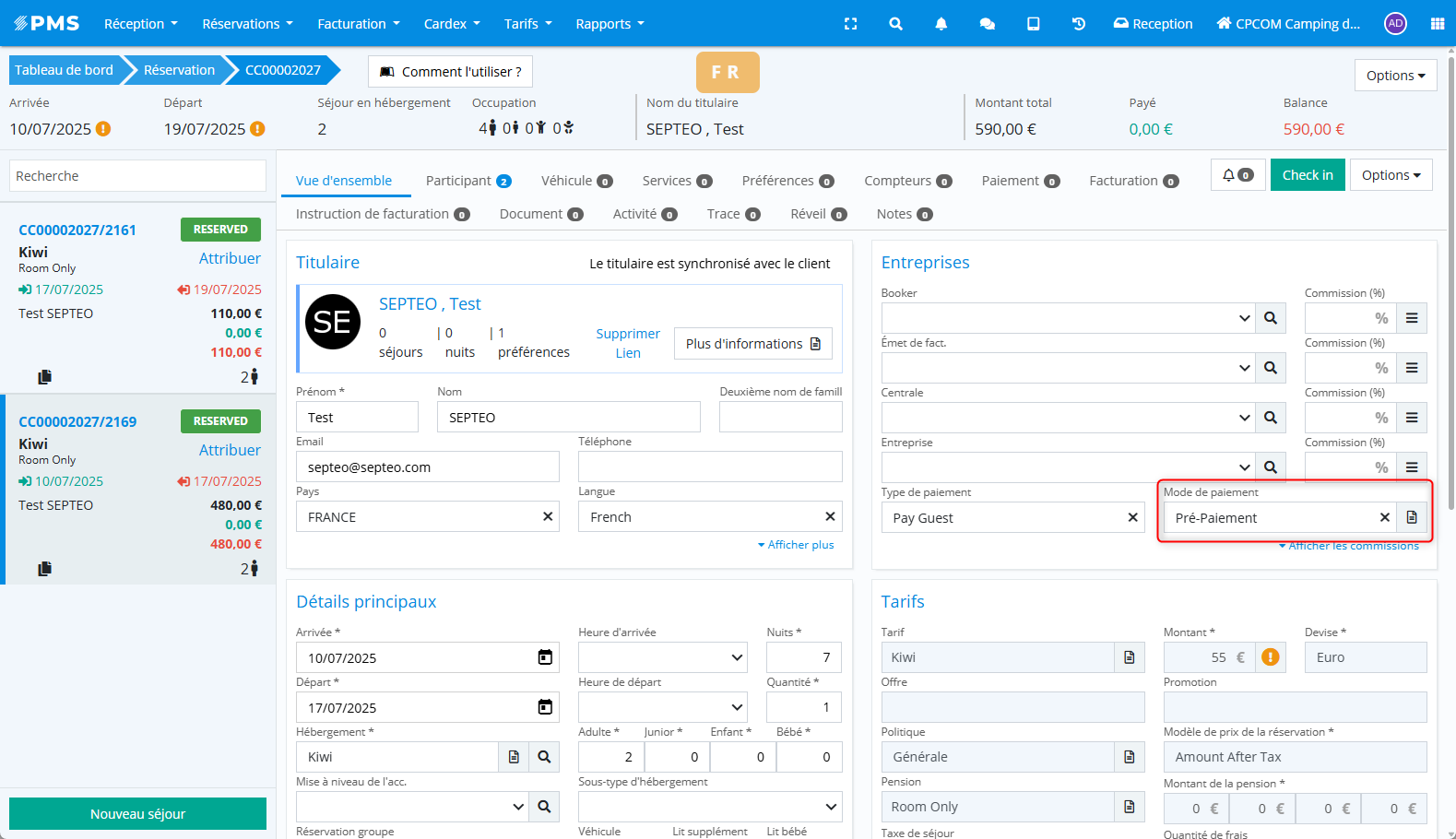This screenshot has height=839, width=1456.
Task: Click the search icon next to Booker
Action: [1270, 318]
